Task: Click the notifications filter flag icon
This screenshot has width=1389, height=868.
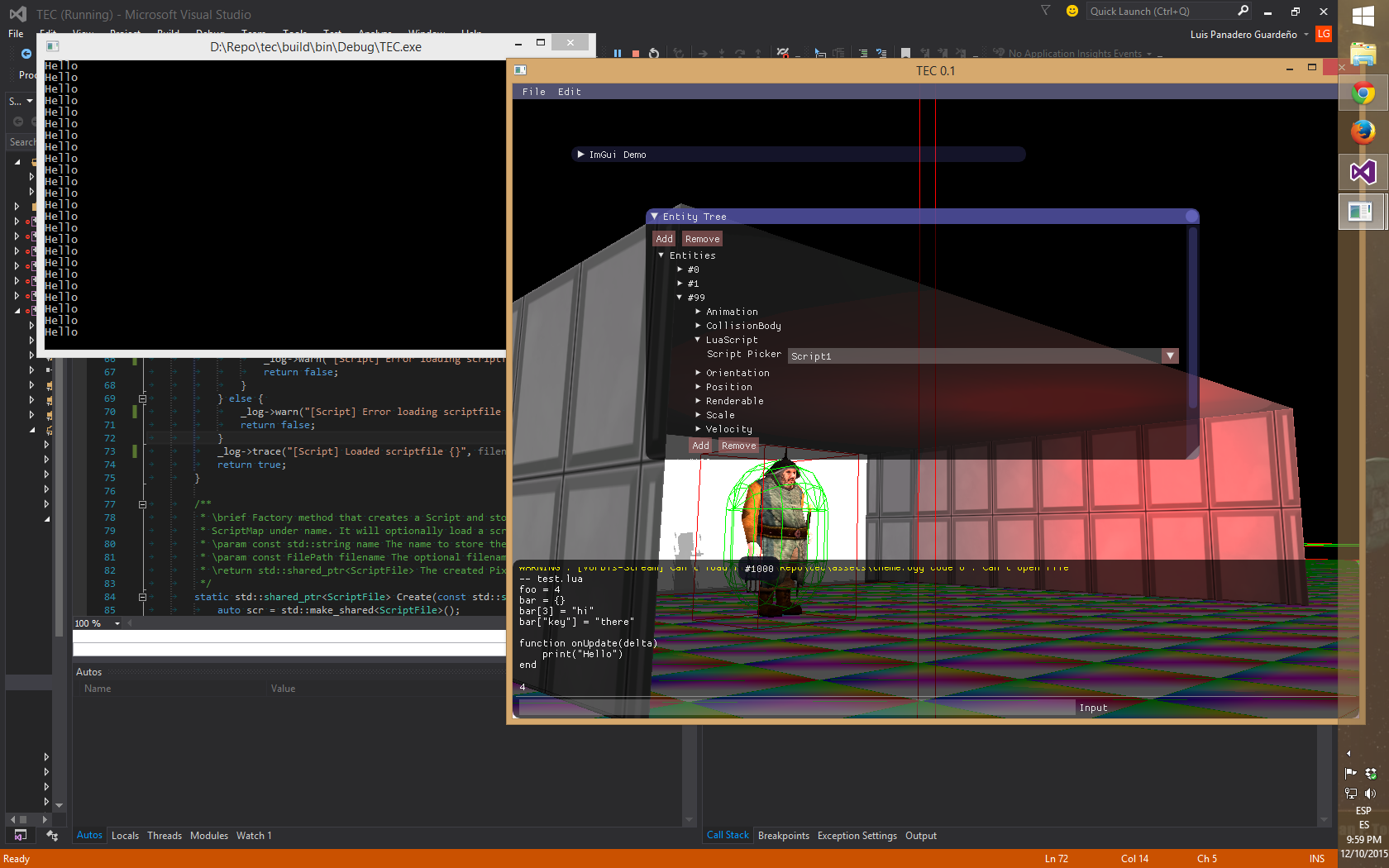Action: coord(1045,11)
